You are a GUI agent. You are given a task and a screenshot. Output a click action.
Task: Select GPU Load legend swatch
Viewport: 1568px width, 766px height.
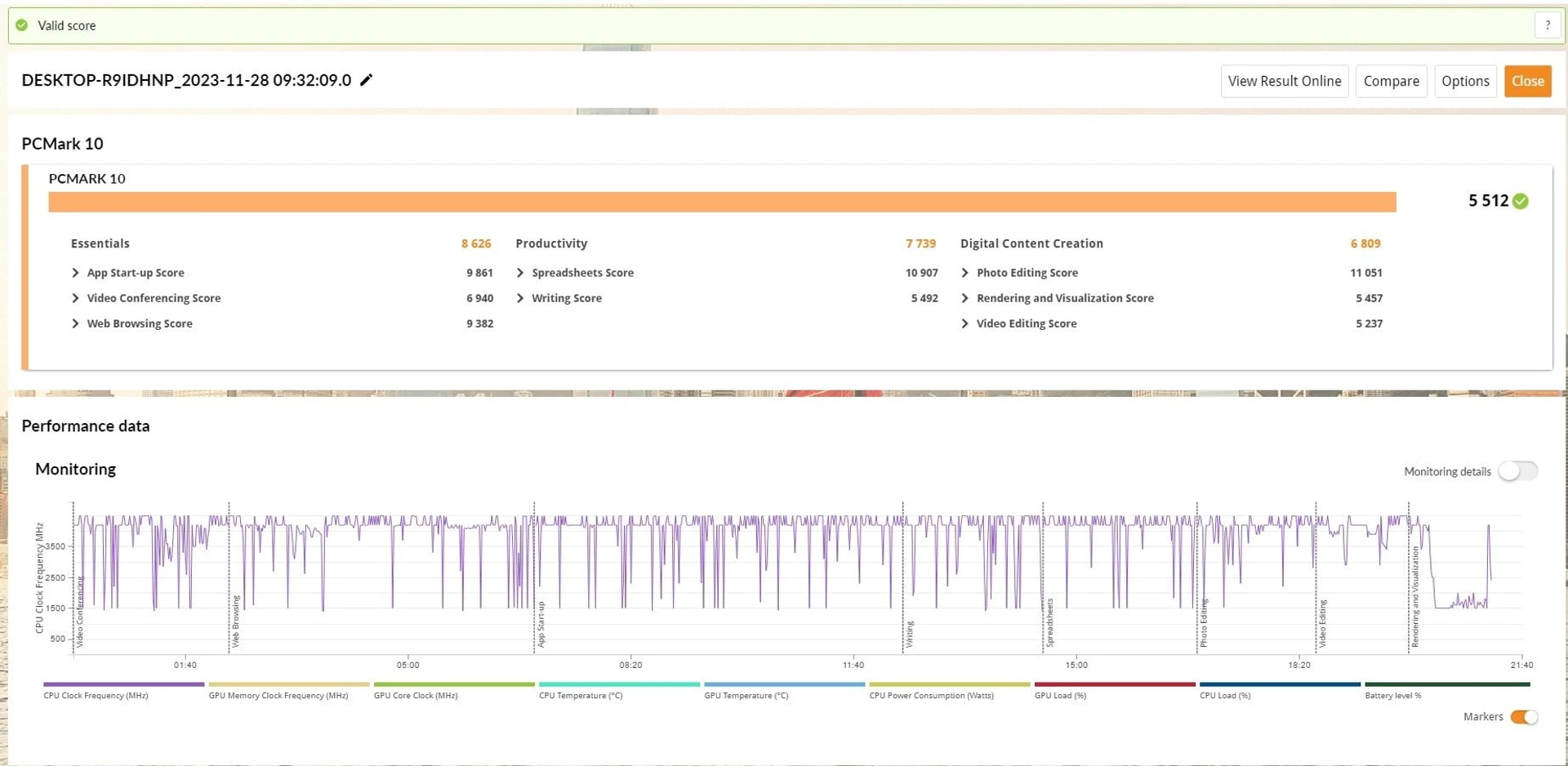[1115, 684]
